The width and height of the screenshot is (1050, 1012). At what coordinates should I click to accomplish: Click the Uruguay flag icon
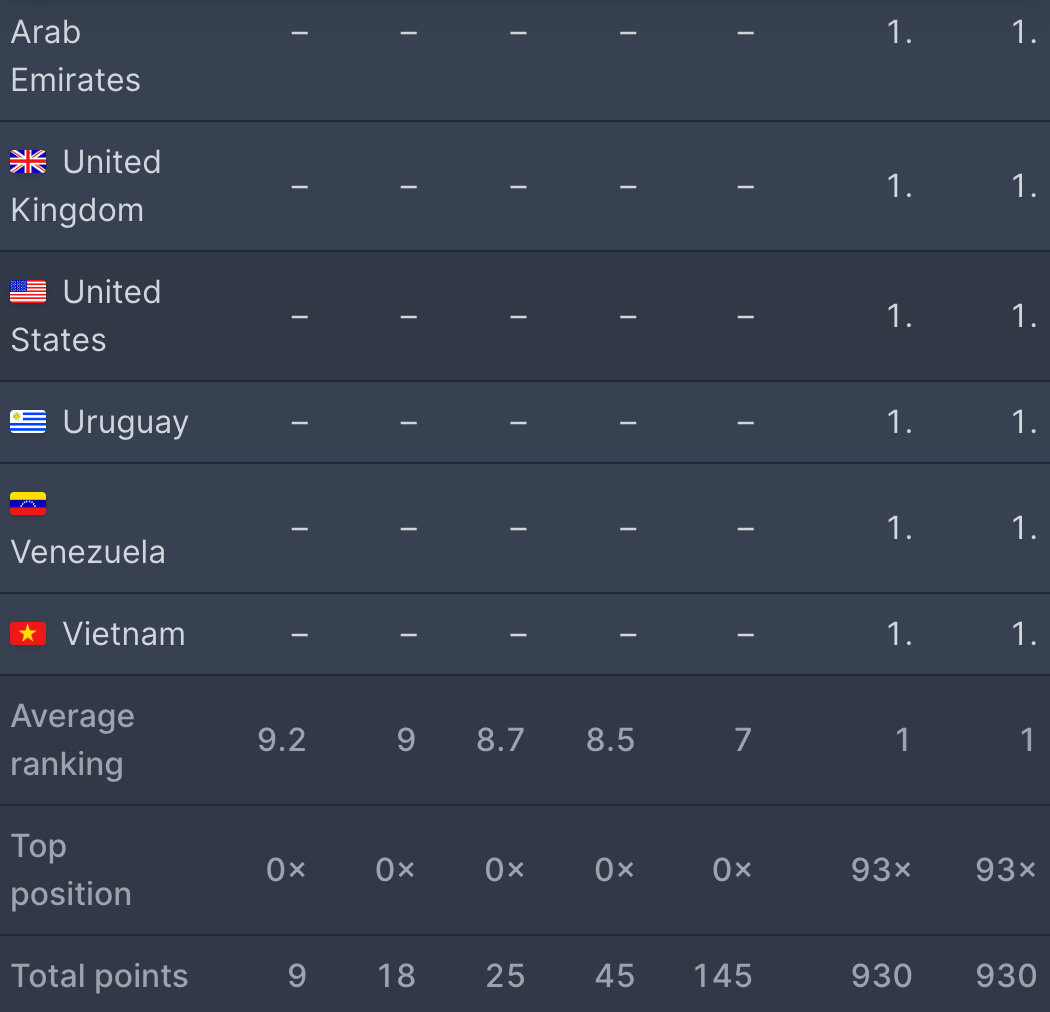28,422
